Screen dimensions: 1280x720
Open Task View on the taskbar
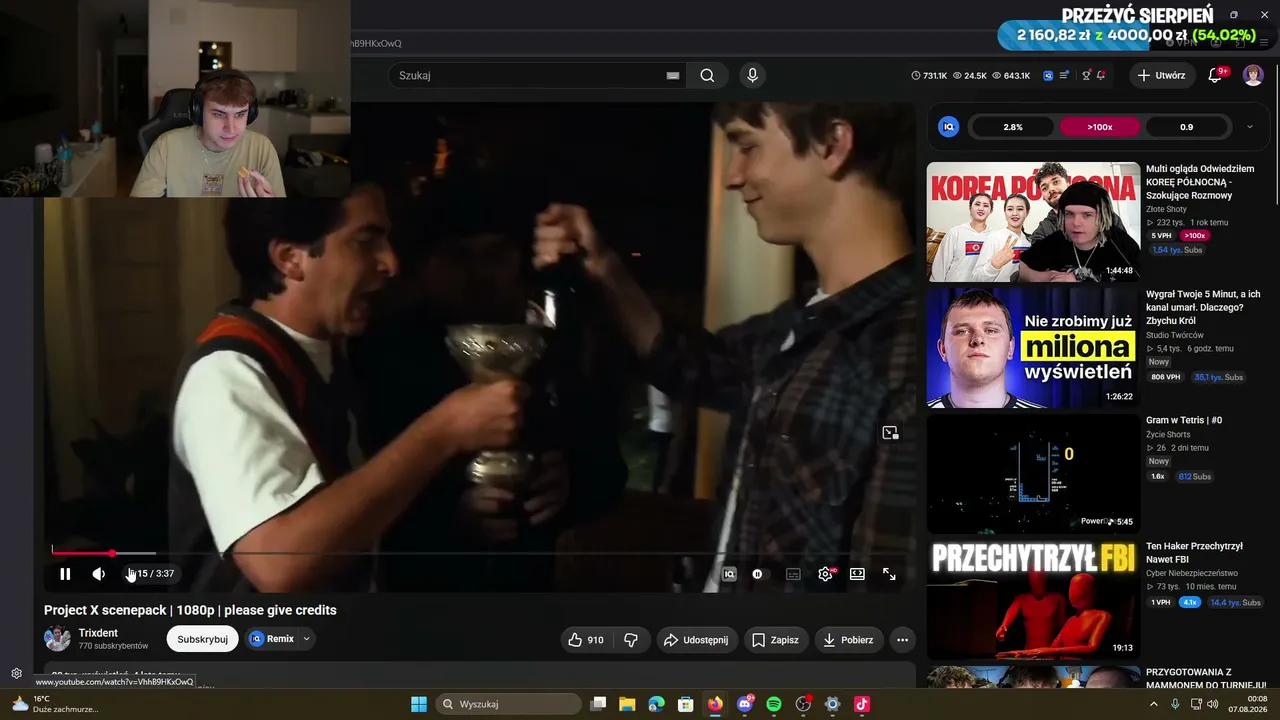coord(598,704)
